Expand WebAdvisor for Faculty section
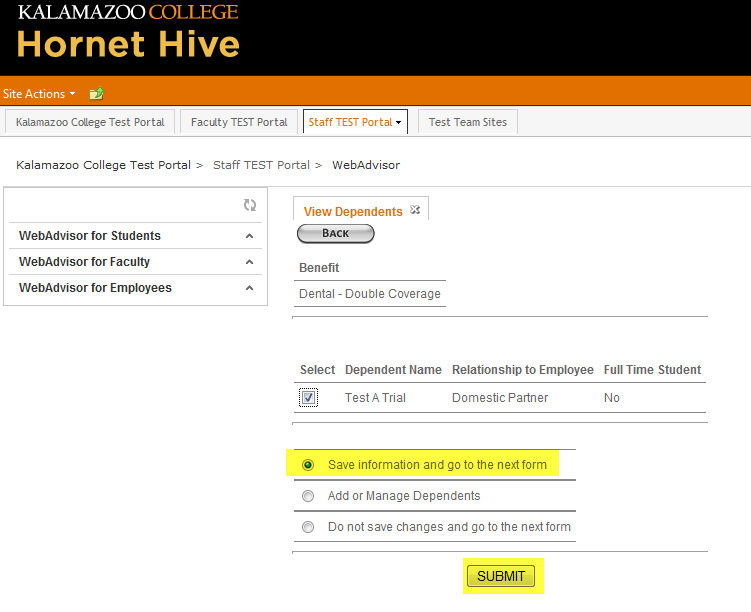 pos(135,261)
